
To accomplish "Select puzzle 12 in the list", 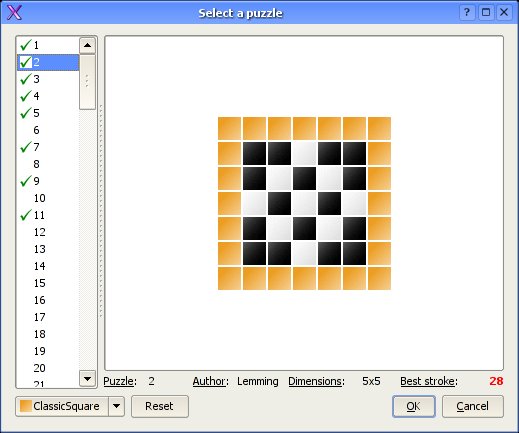I will pos(48,232).
